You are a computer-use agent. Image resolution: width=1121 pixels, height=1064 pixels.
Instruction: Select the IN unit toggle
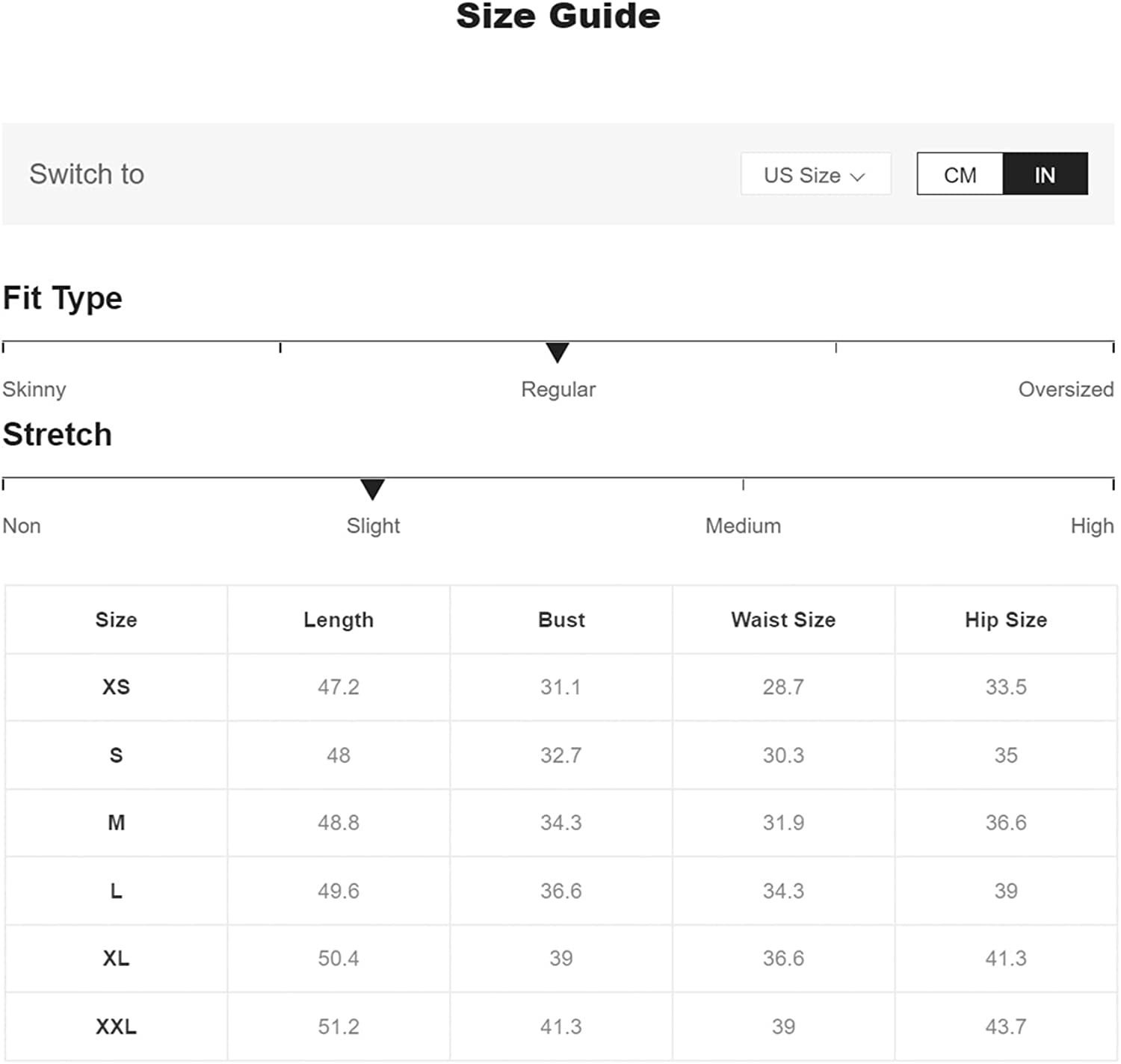pos(1045,175)
